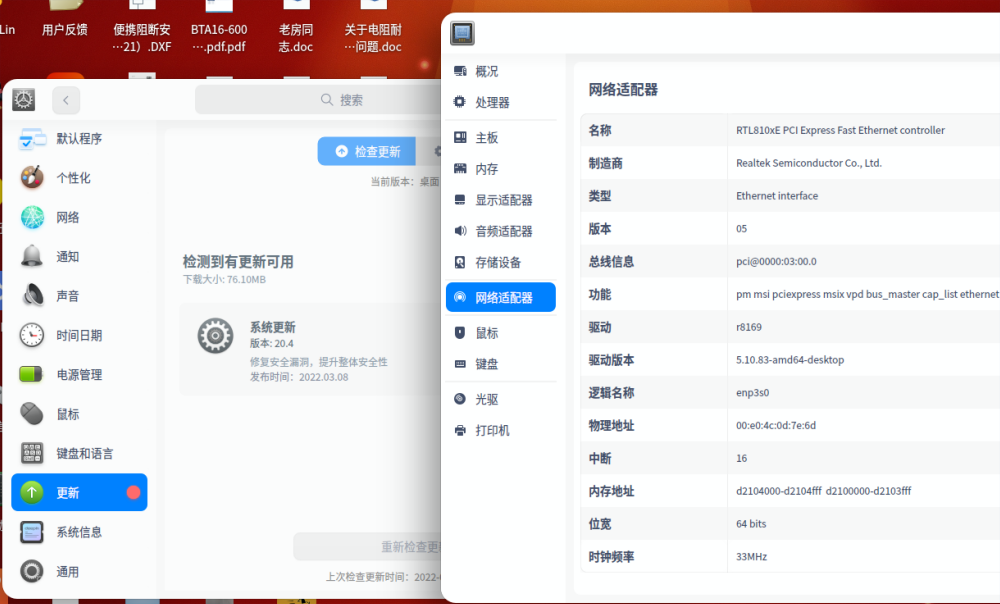Click the pci@0000:03:00.0 bus info

click(776, 261)
